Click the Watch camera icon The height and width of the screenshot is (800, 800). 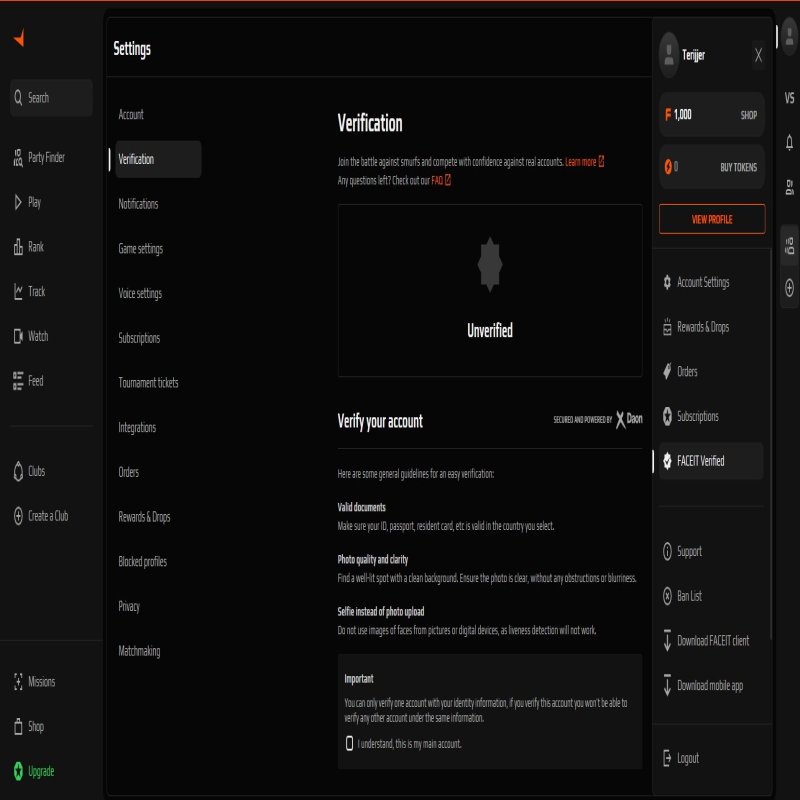(19, 335)
